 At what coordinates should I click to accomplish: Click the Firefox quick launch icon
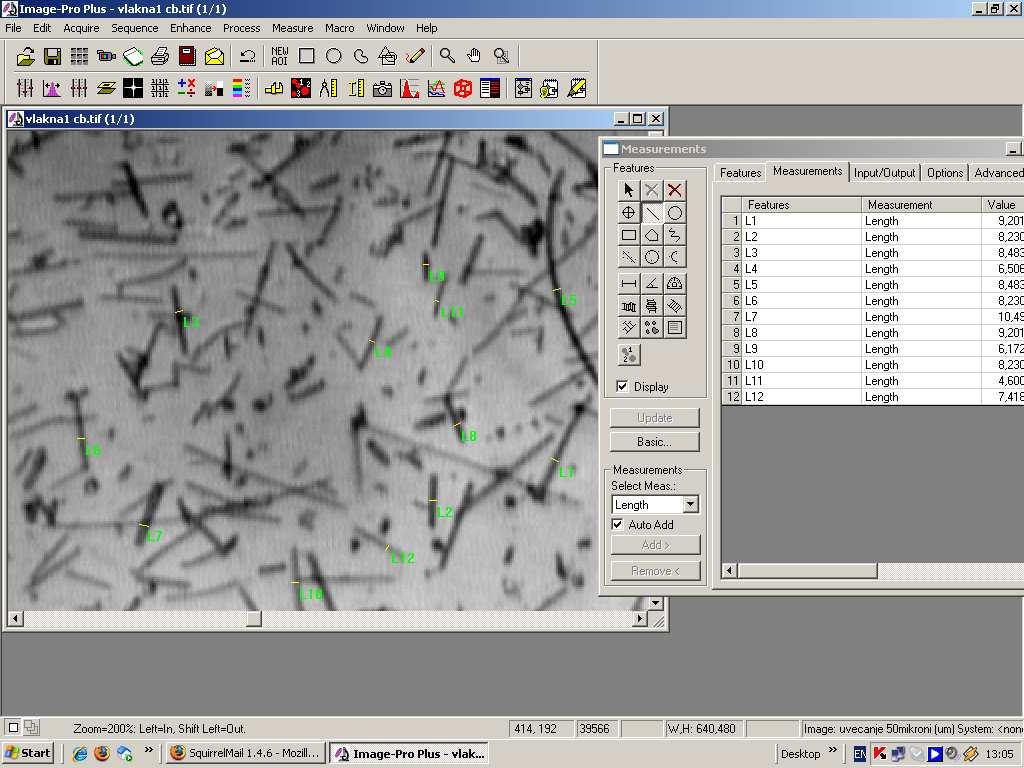tap(102, 753)
